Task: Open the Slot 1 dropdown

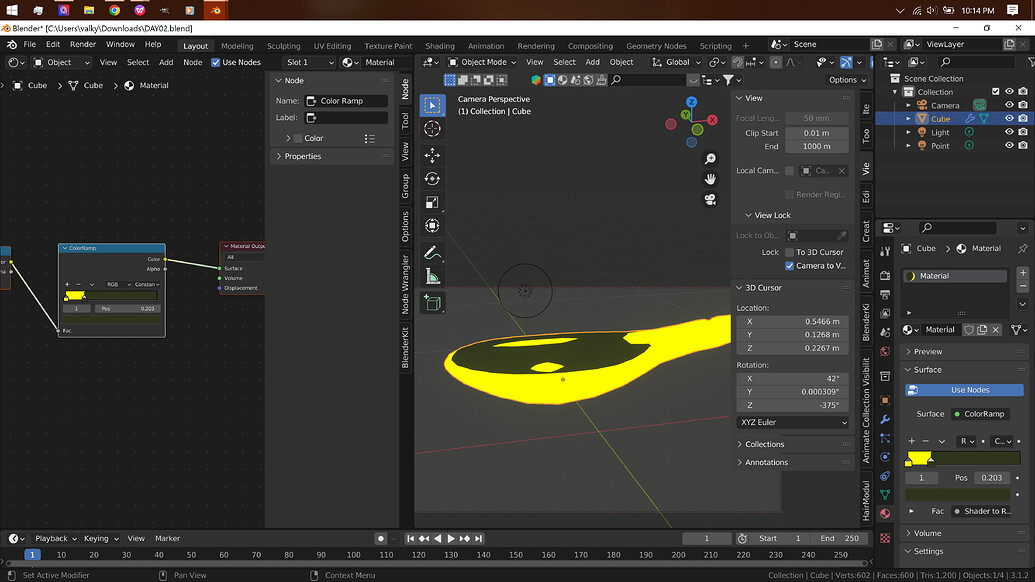Action: tap(309, 62)
